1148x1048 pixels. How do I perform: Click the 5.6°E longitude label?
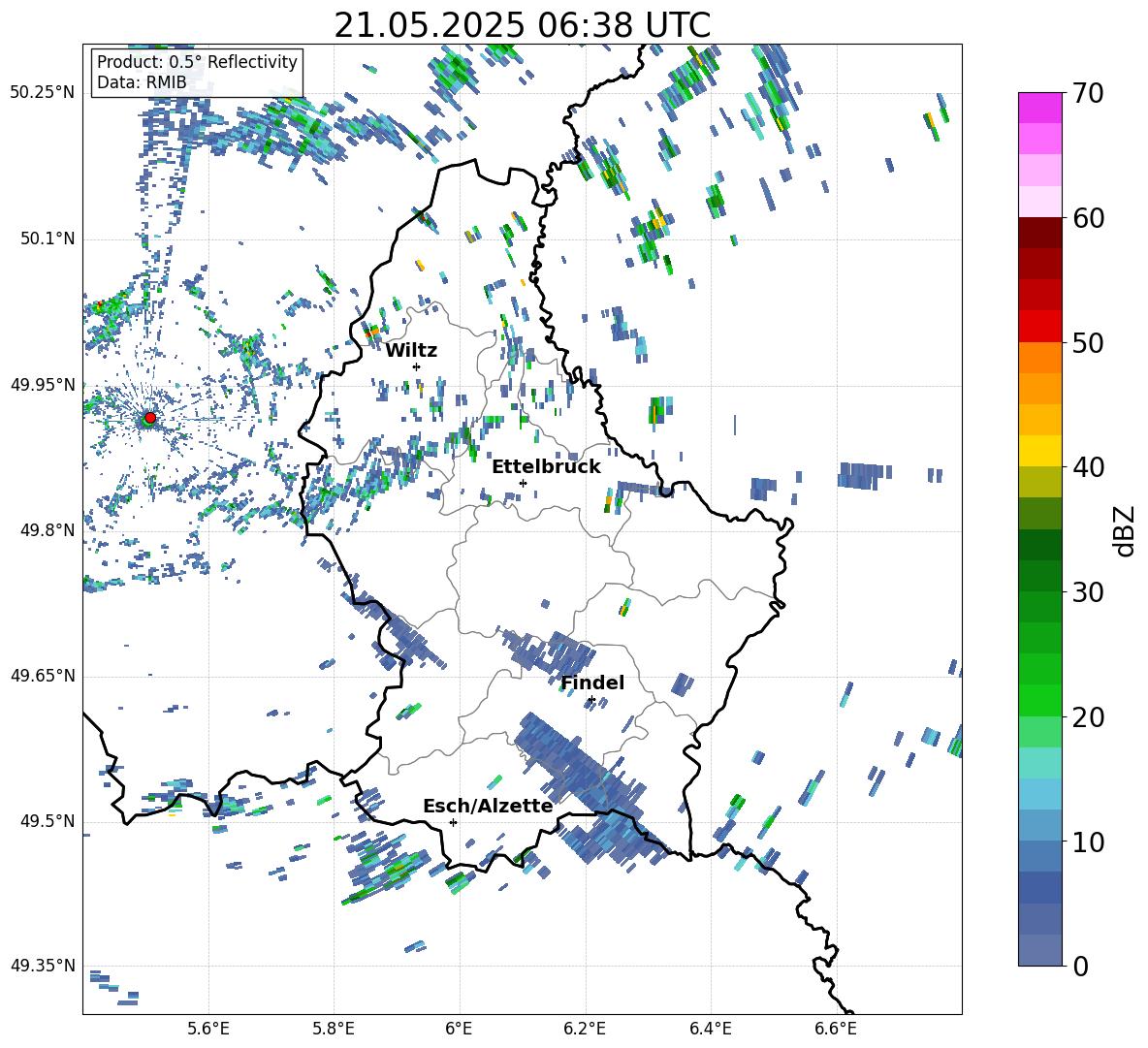[x=208, y=1029]
